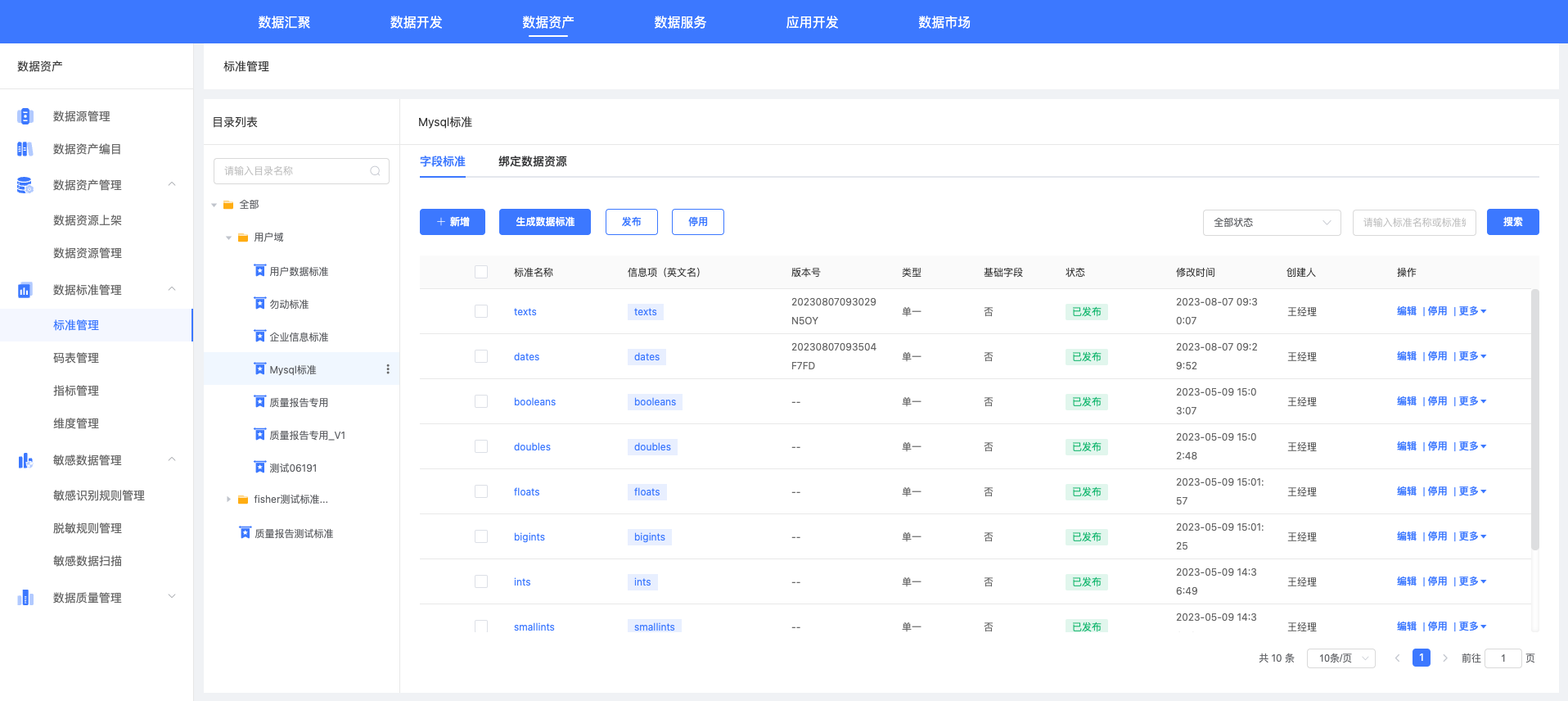Viewport: 1568px width, 701px height.
Task: Open 码表管理 in the sidebar
Action: coord(76,358)
